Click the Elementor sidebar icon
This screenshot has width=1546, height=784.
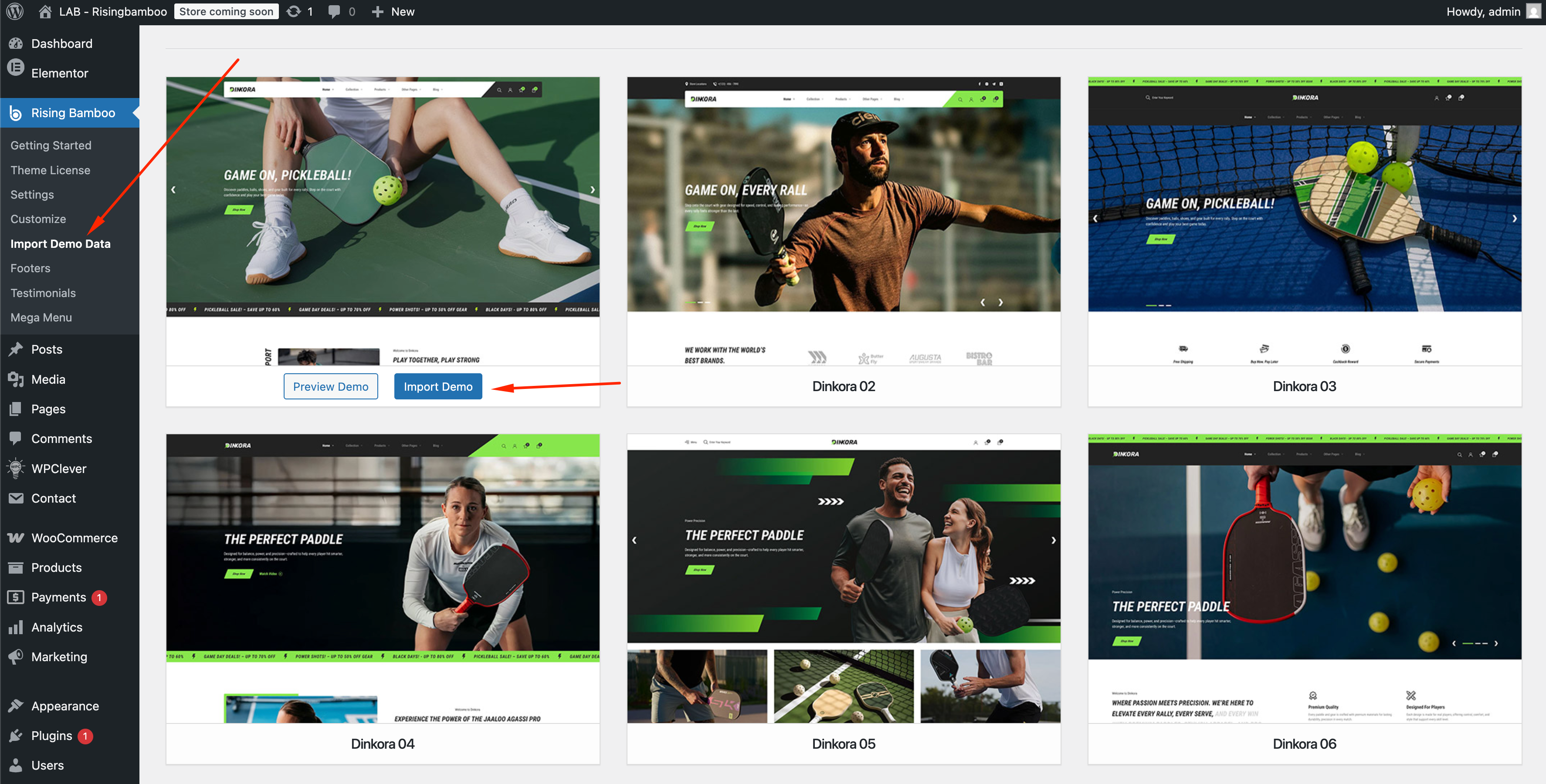point(16,68)
